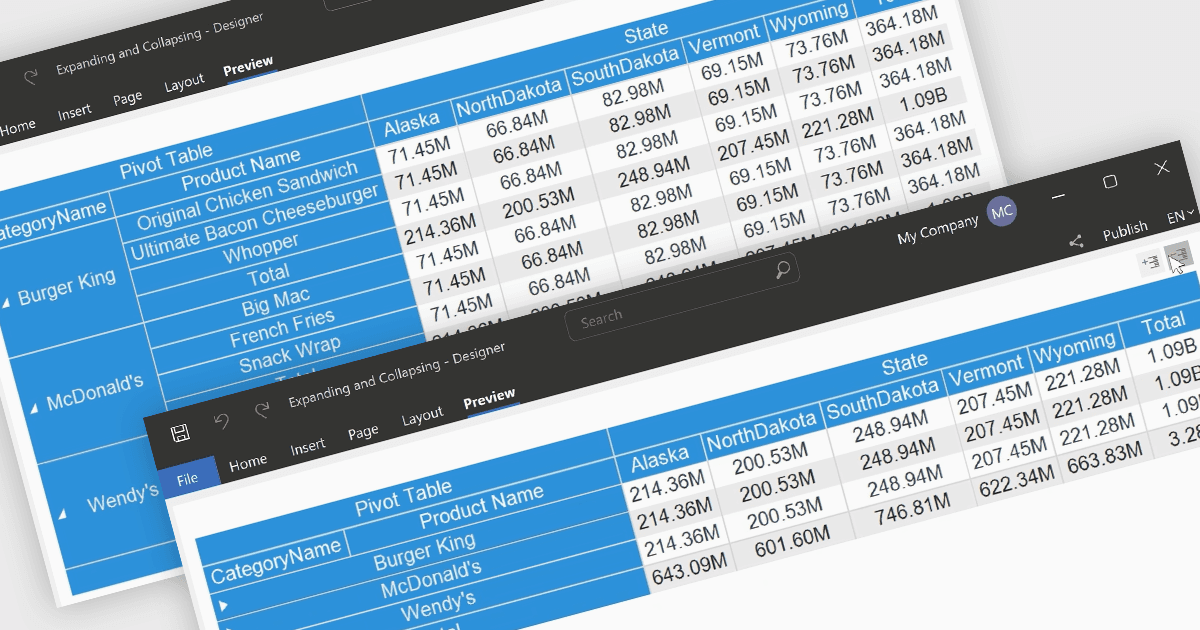Click the Total column header in front window
This screenshot has height=630, width=1200.
pyautogui.click(x=1163, y=324)
